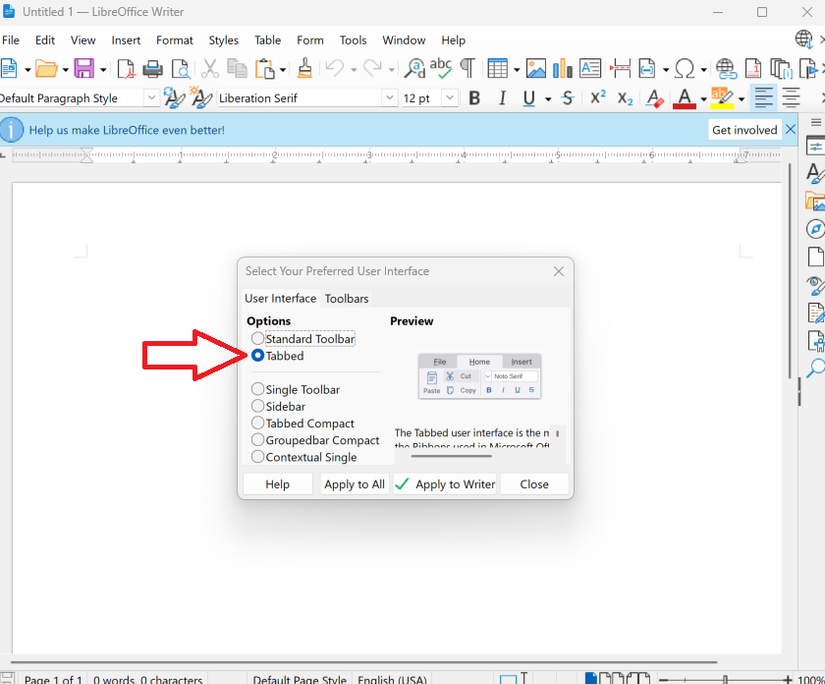The height and width of the screenshot is (684, 825).
Task: Open the Save dropdown arrow
Action: pyautogui.click(x=103, y=69)
